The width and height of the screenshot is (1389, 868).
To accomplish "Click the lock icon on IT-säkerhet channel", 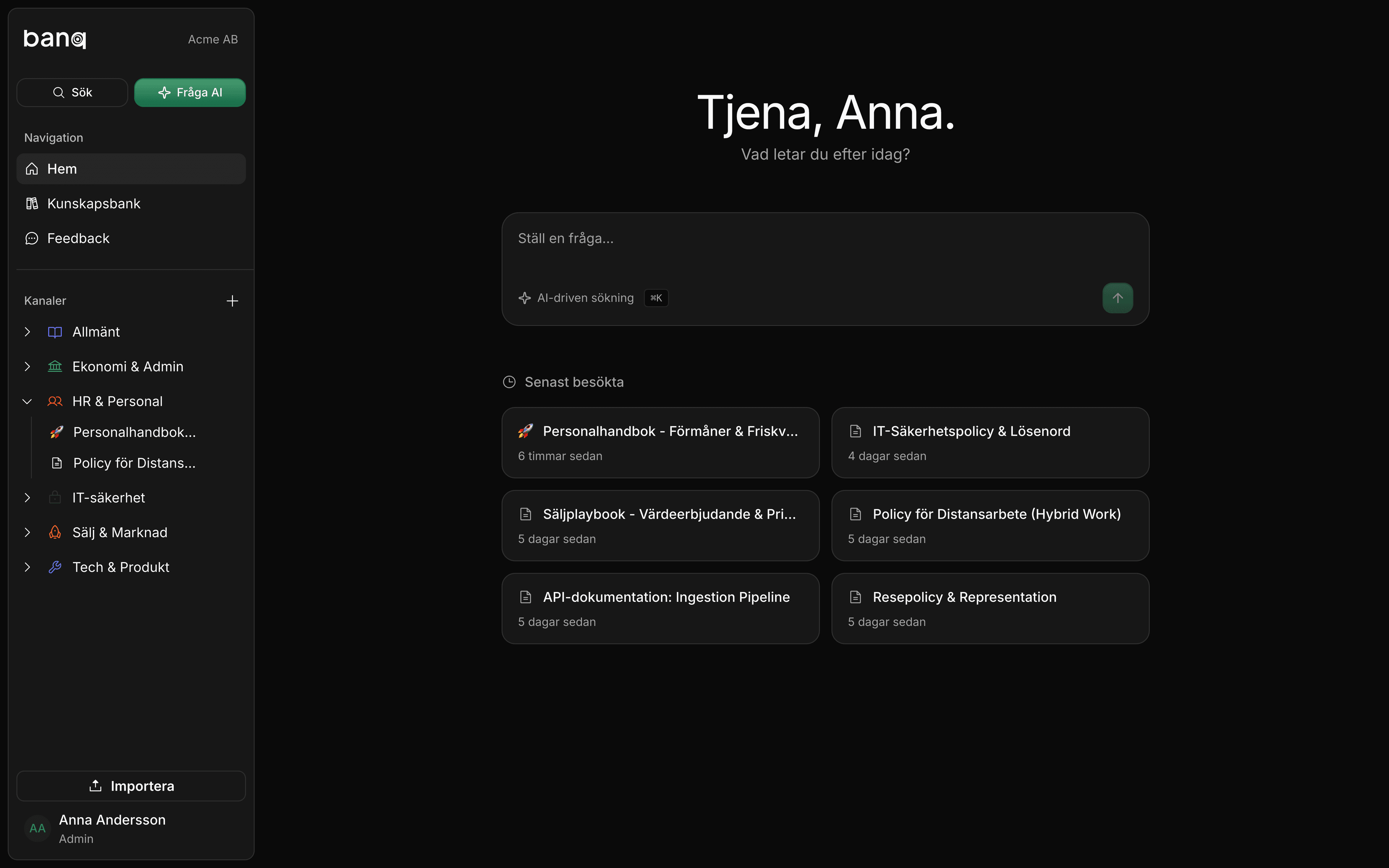I will pos(55,498).
